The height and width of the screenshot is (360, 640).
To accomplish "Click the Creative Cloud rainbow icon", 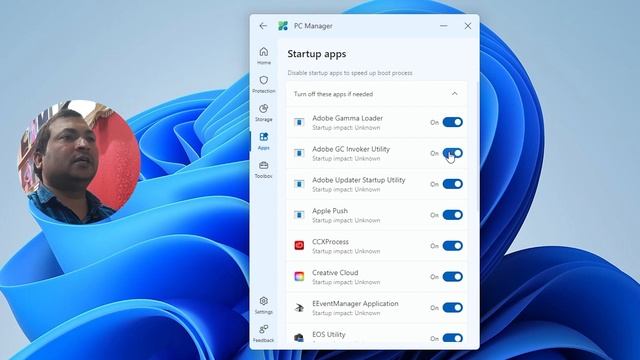I will (x=299, y=277).
